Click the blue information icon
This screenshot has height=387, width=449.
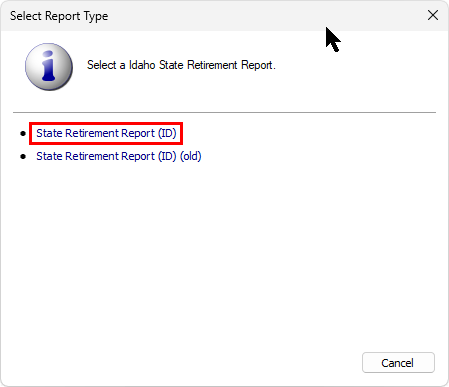tap(49, 67)
